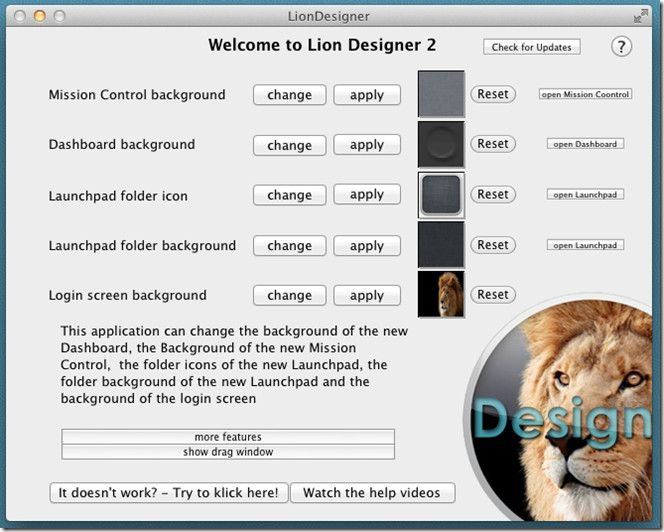664x532 pixels.
Task: Click Check for Updates
Action: pos(531,47)
